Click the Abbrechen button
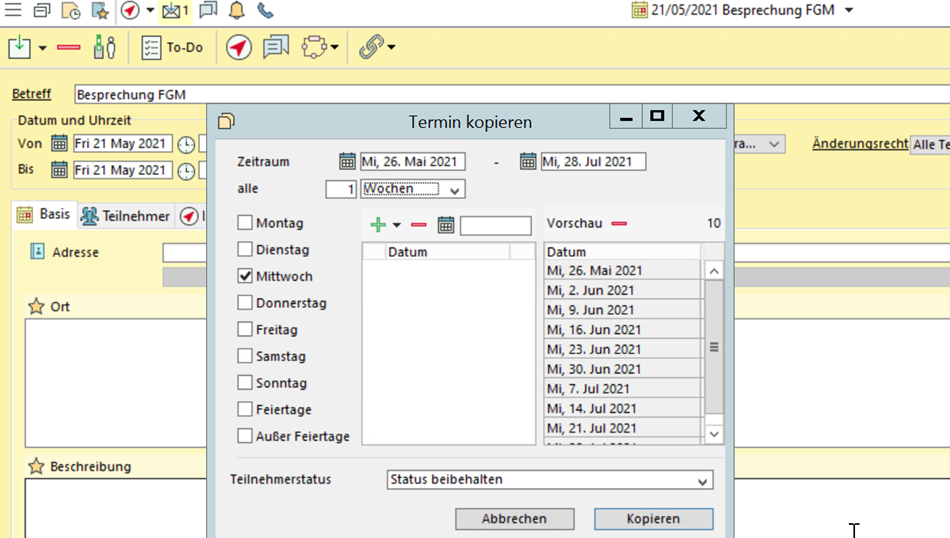The height and width of the screenshot is (538, 950). tap(514, 519)
